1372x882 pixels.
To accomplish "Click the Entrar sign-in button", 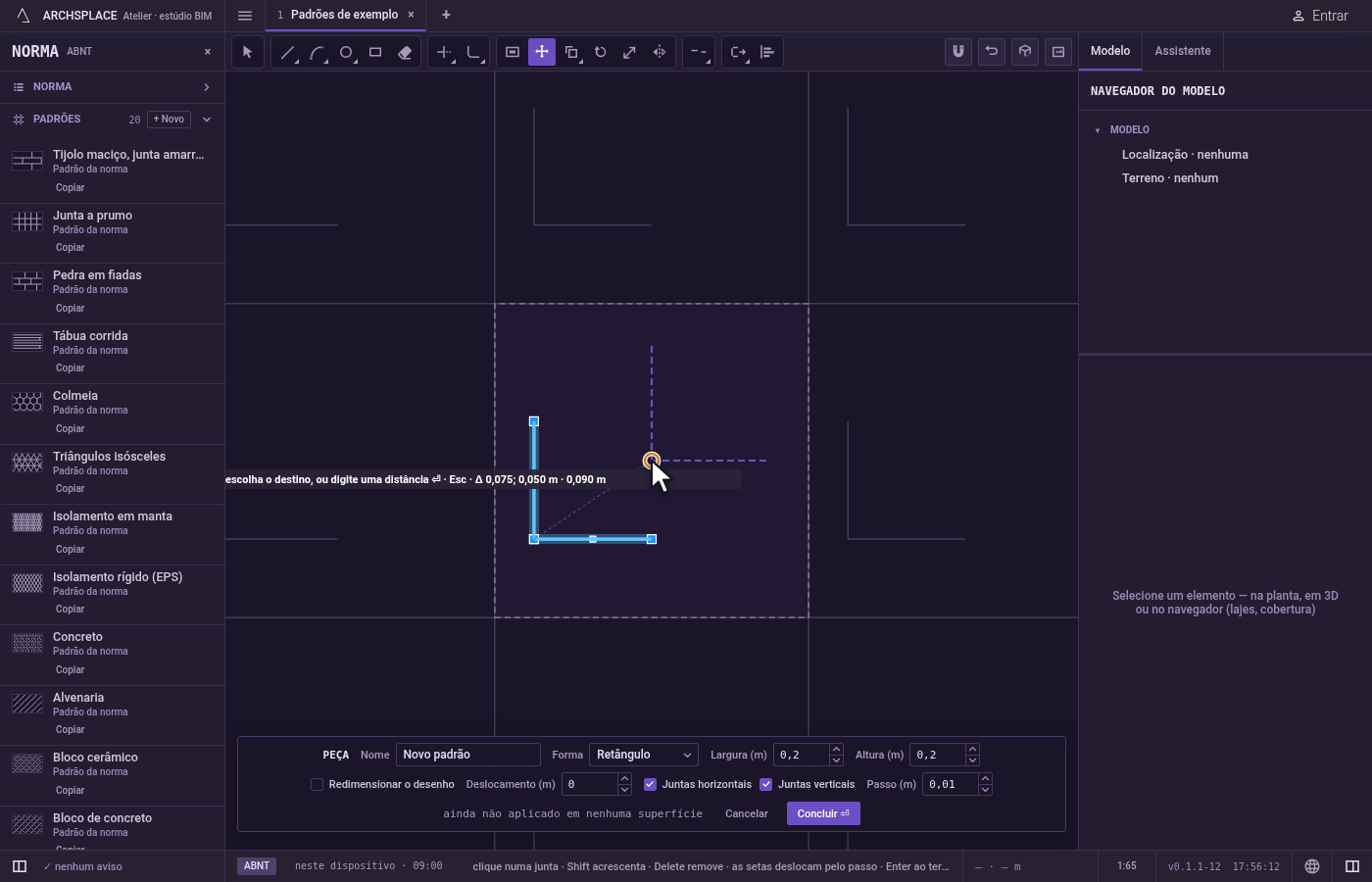I will point(1320,16).
